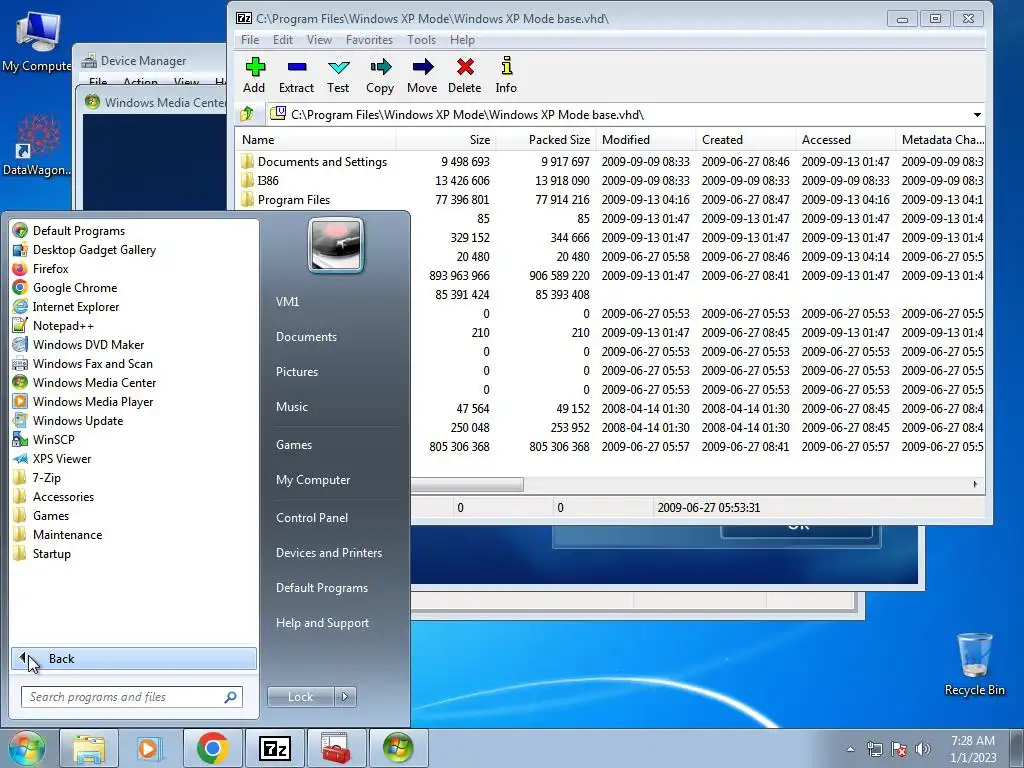Click the Lock button

click(300, 697)
